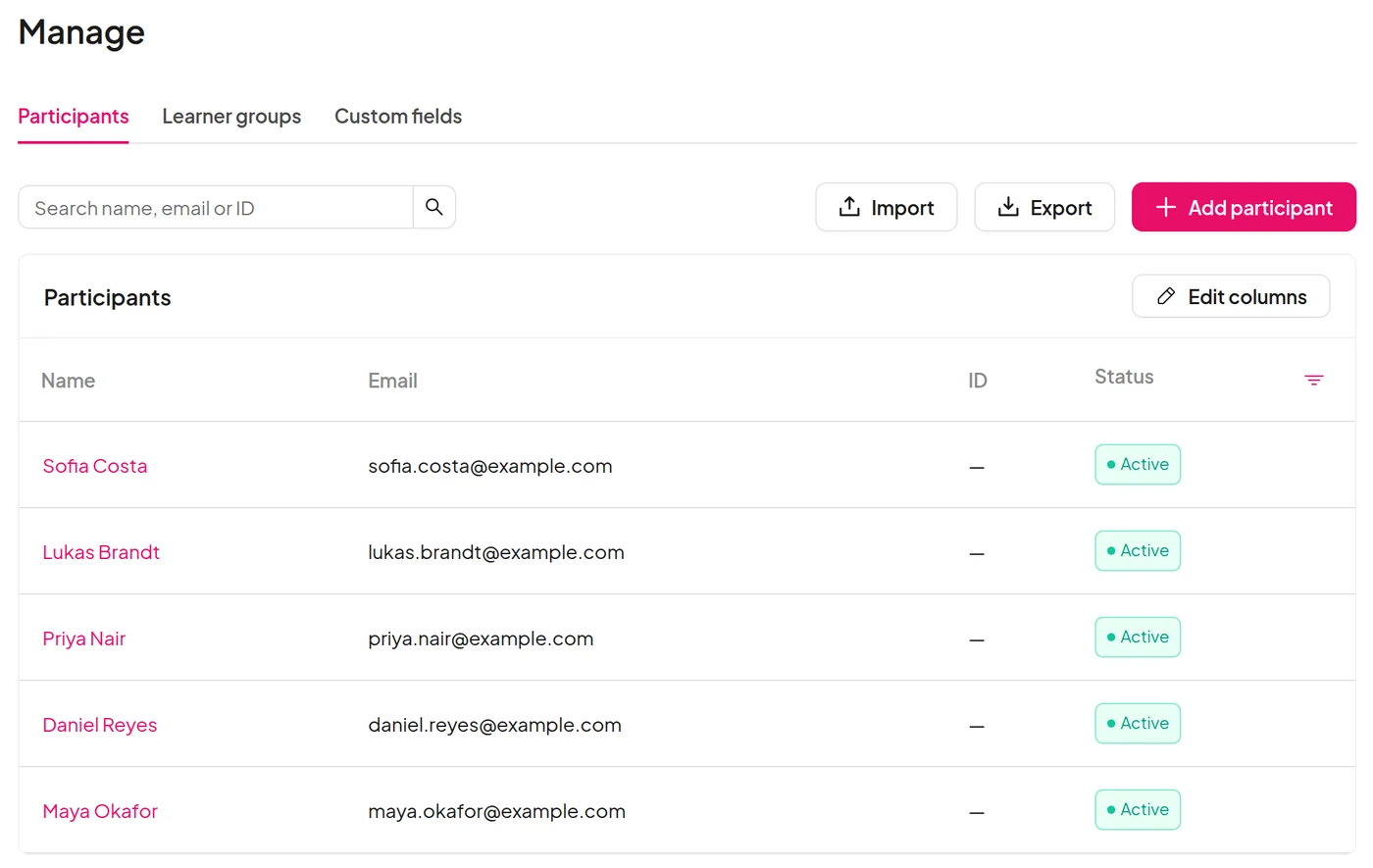
Task: Click the search magnifier icon
Action: coord(433,207)
